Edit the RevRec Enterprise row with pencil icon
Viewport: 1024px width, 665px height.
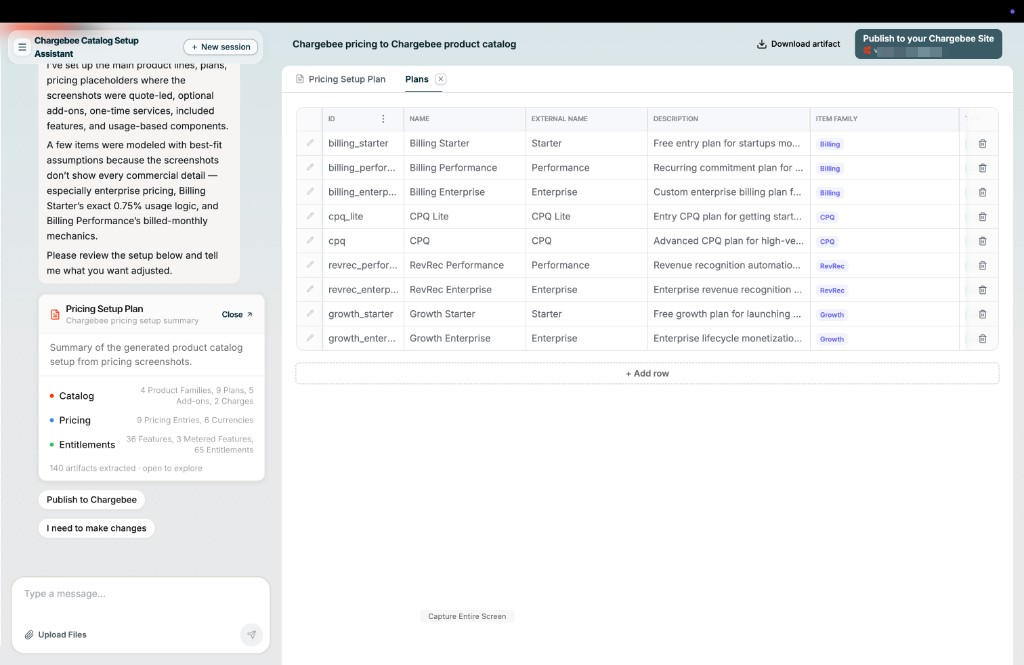(310, 289)
